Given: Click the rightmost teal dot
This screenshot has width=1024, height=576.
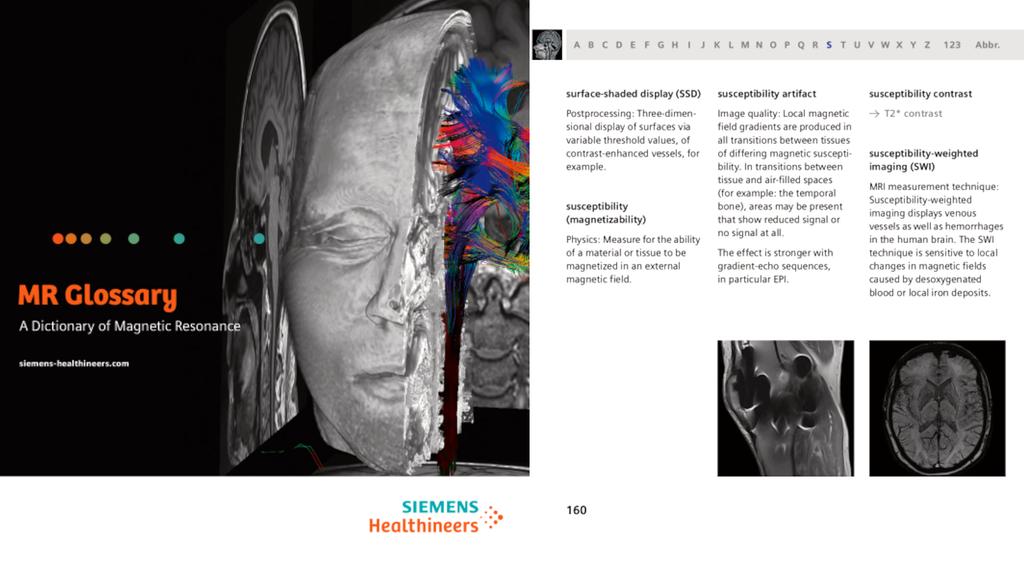Looking at the screenshot, I should coord(259,239).
